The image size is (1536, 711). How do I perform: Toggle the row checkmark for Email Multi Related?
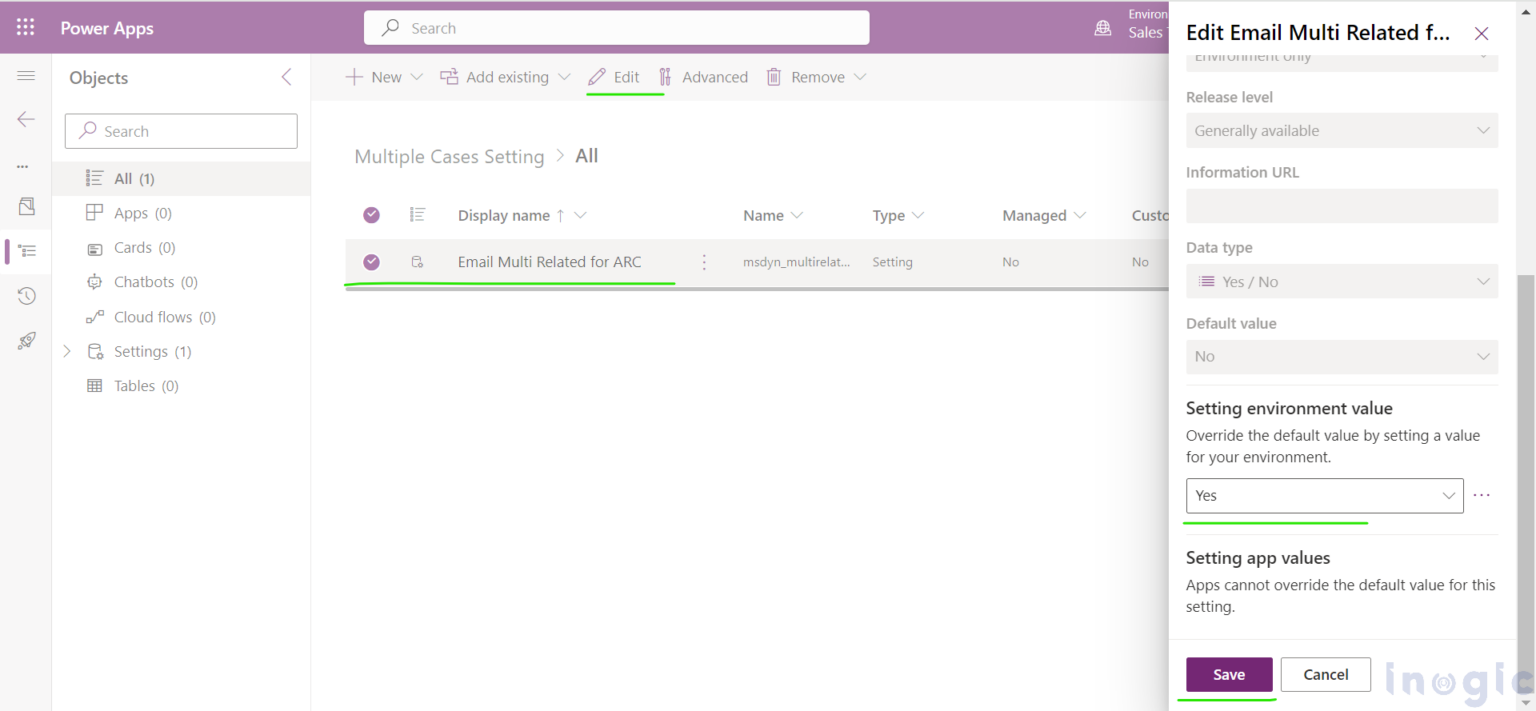coord(371,261)
